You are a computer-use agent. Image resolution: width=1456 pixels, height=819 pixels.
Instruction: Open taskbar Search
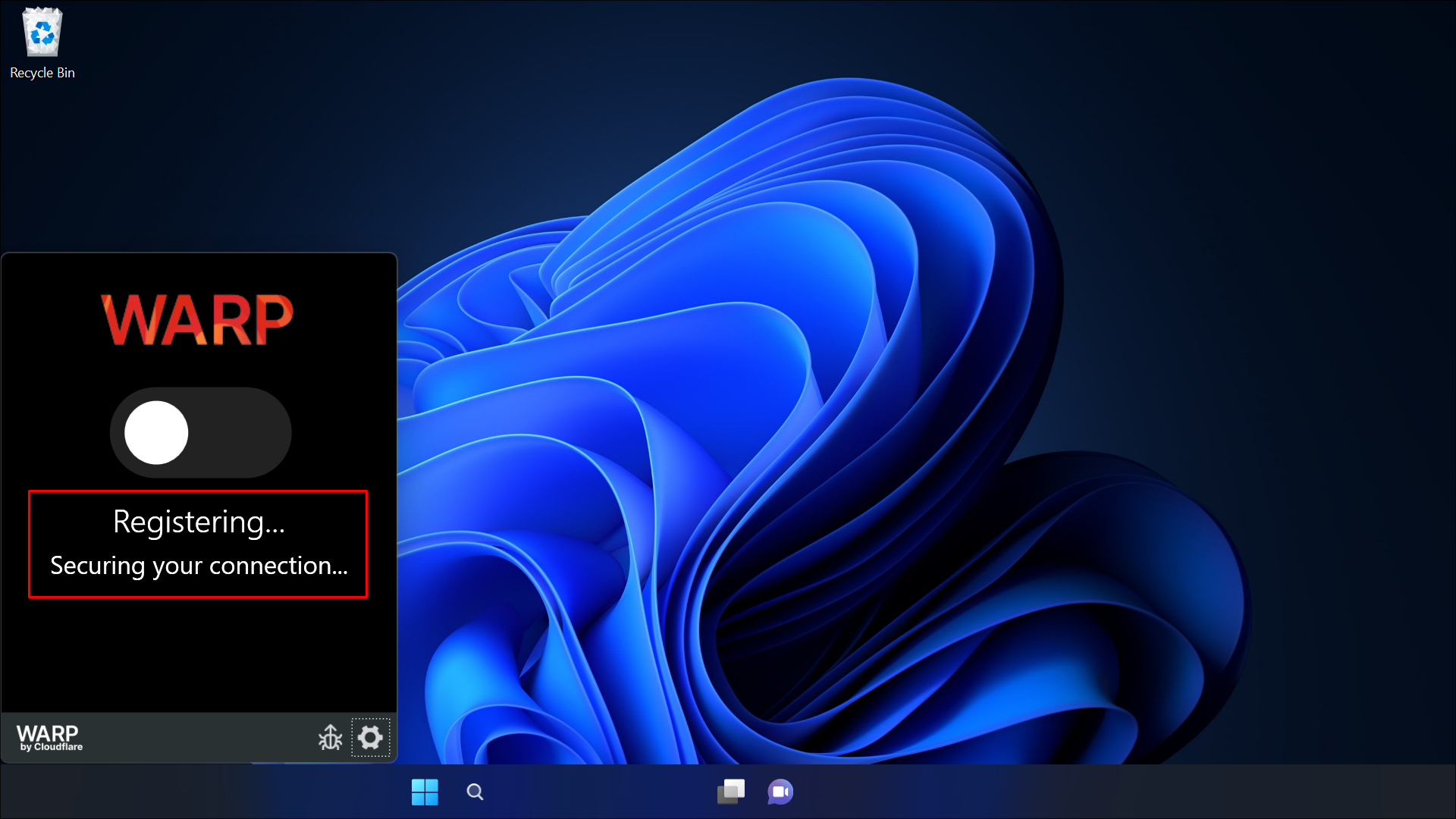tap(475, 792)
